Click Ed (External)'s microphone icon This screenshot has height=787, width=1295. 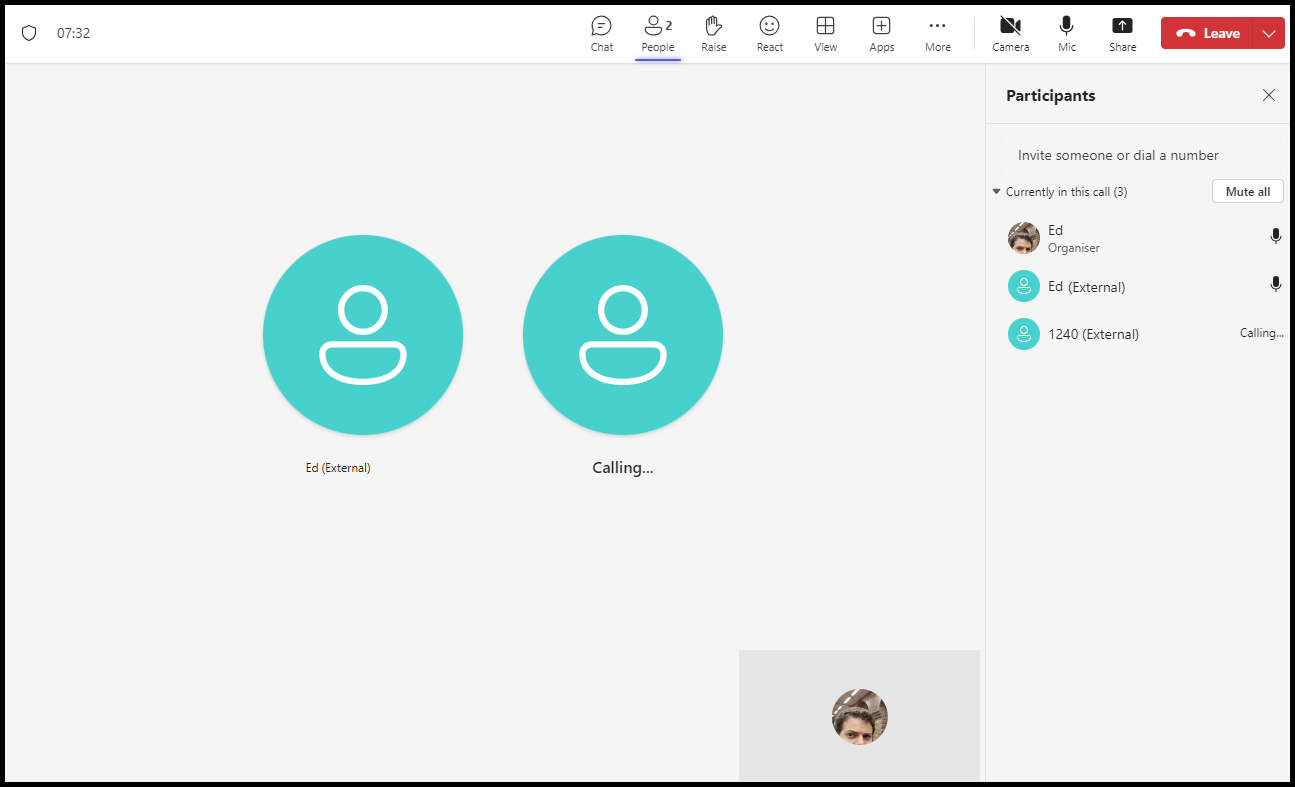pyautogui.click(x=1275, y=284)
